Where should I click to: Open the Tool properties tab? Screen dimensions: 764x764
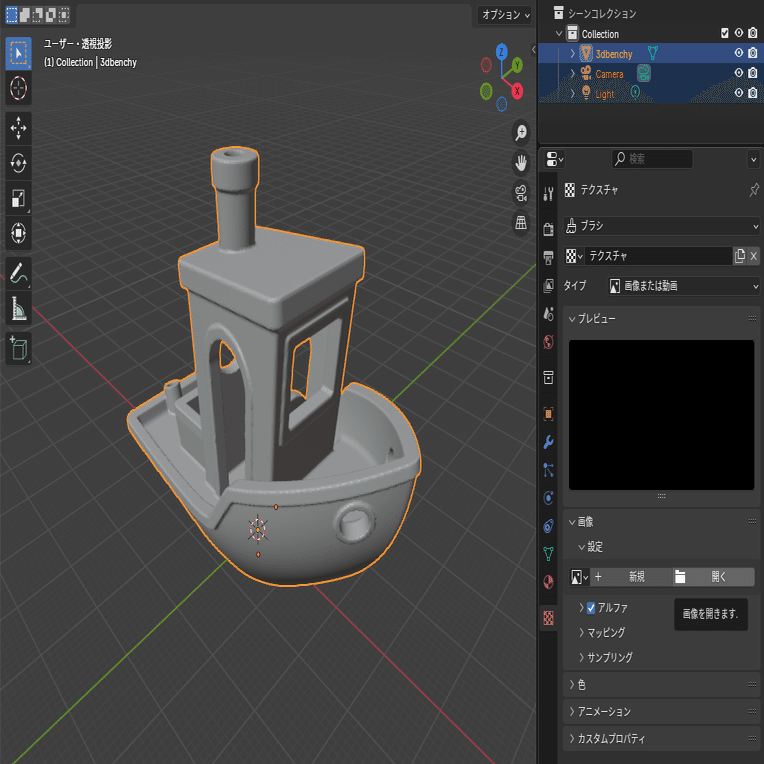pos(549,194)
